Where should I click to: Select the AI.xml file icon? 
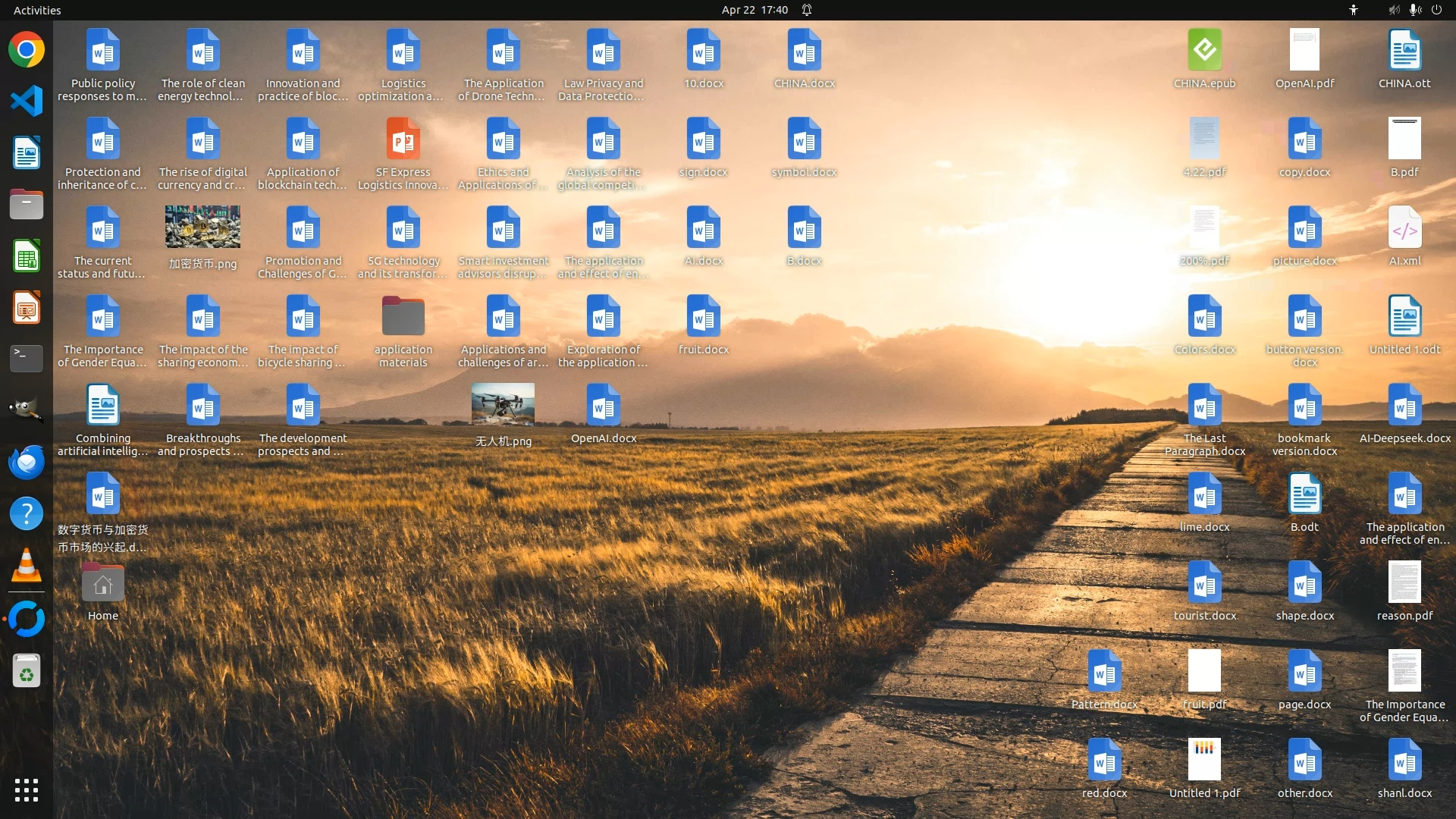click(x=1404, y=228)
